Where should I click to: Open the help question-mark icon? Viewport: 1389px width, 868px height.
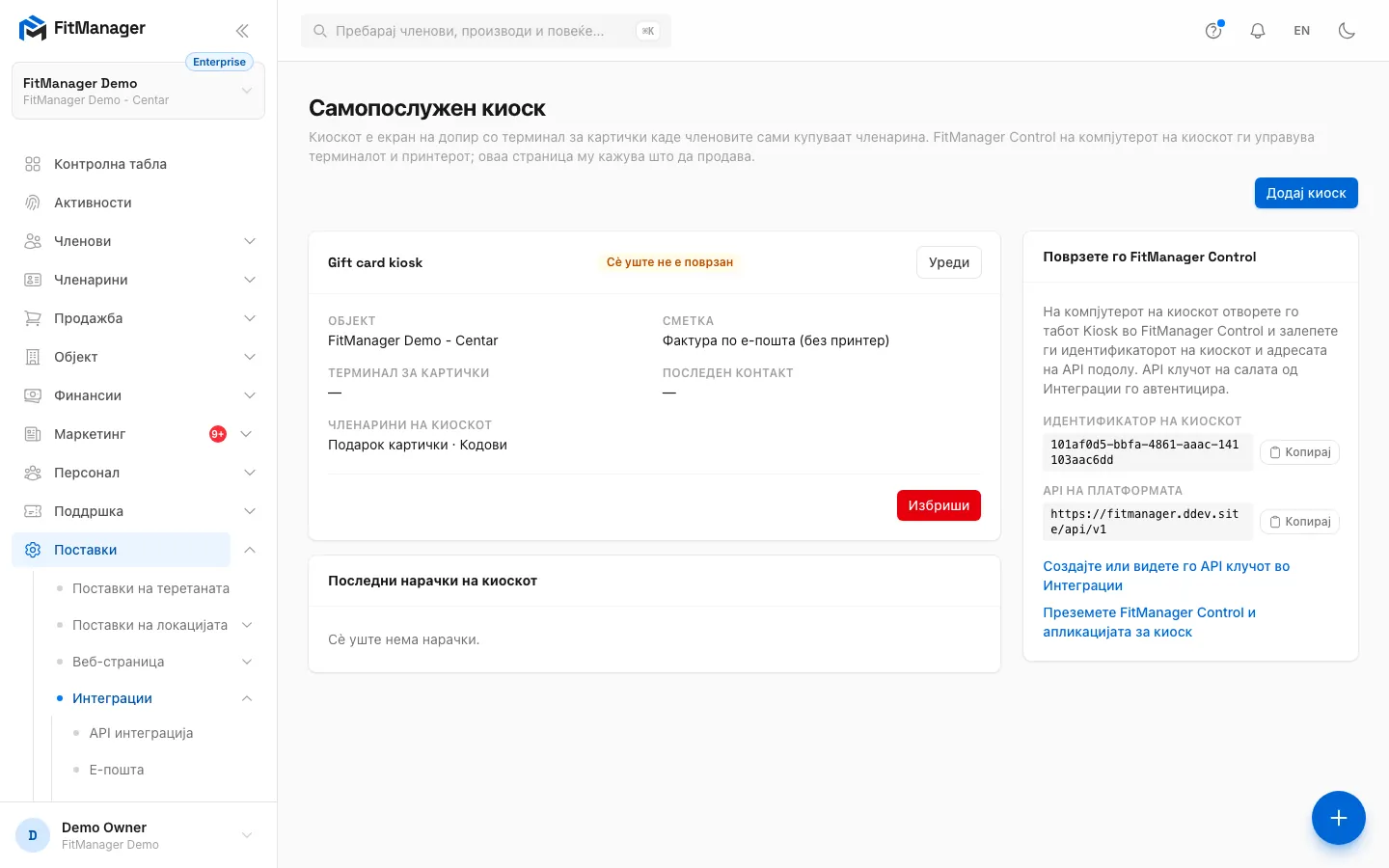coord(1213,31)
